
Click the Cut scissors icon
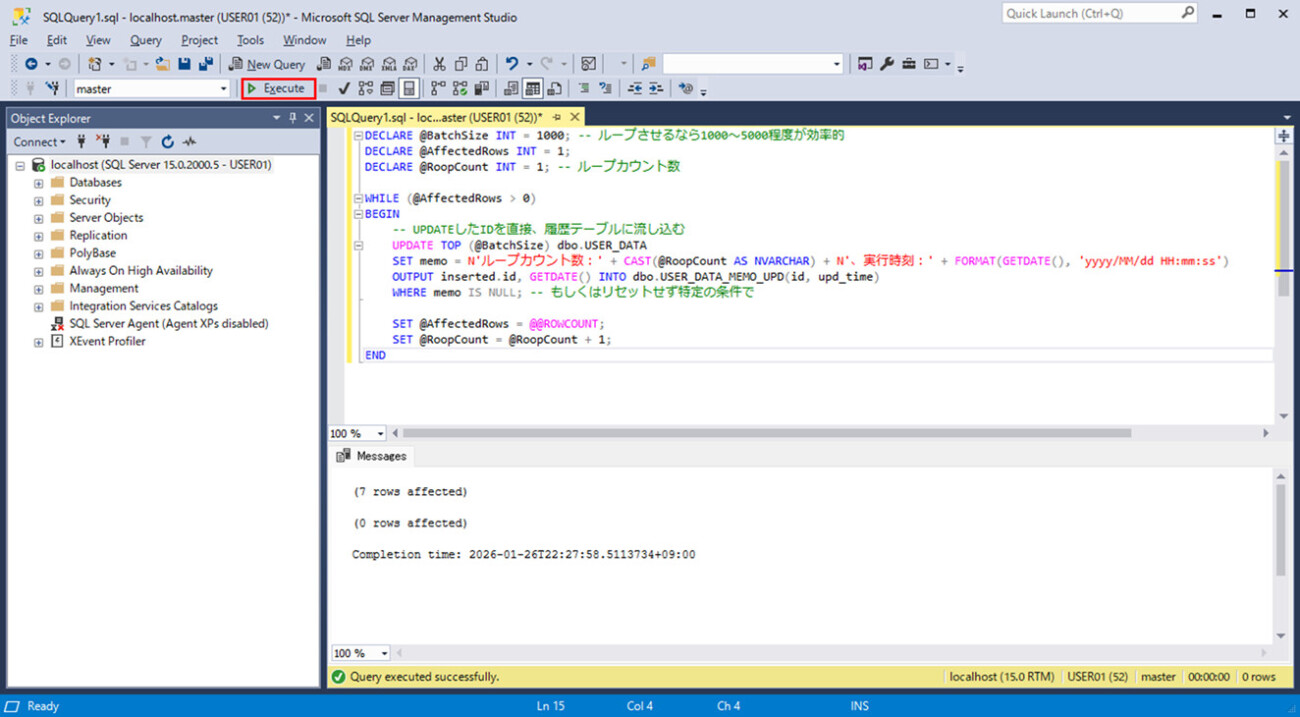[440, 64]
